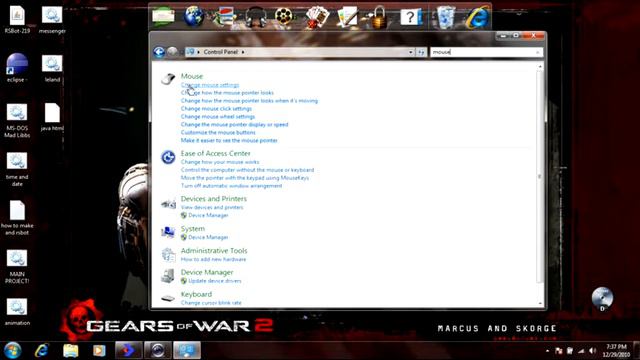
Task: Open the Administrative Tools heading
Action: click(x=214, y=251)
